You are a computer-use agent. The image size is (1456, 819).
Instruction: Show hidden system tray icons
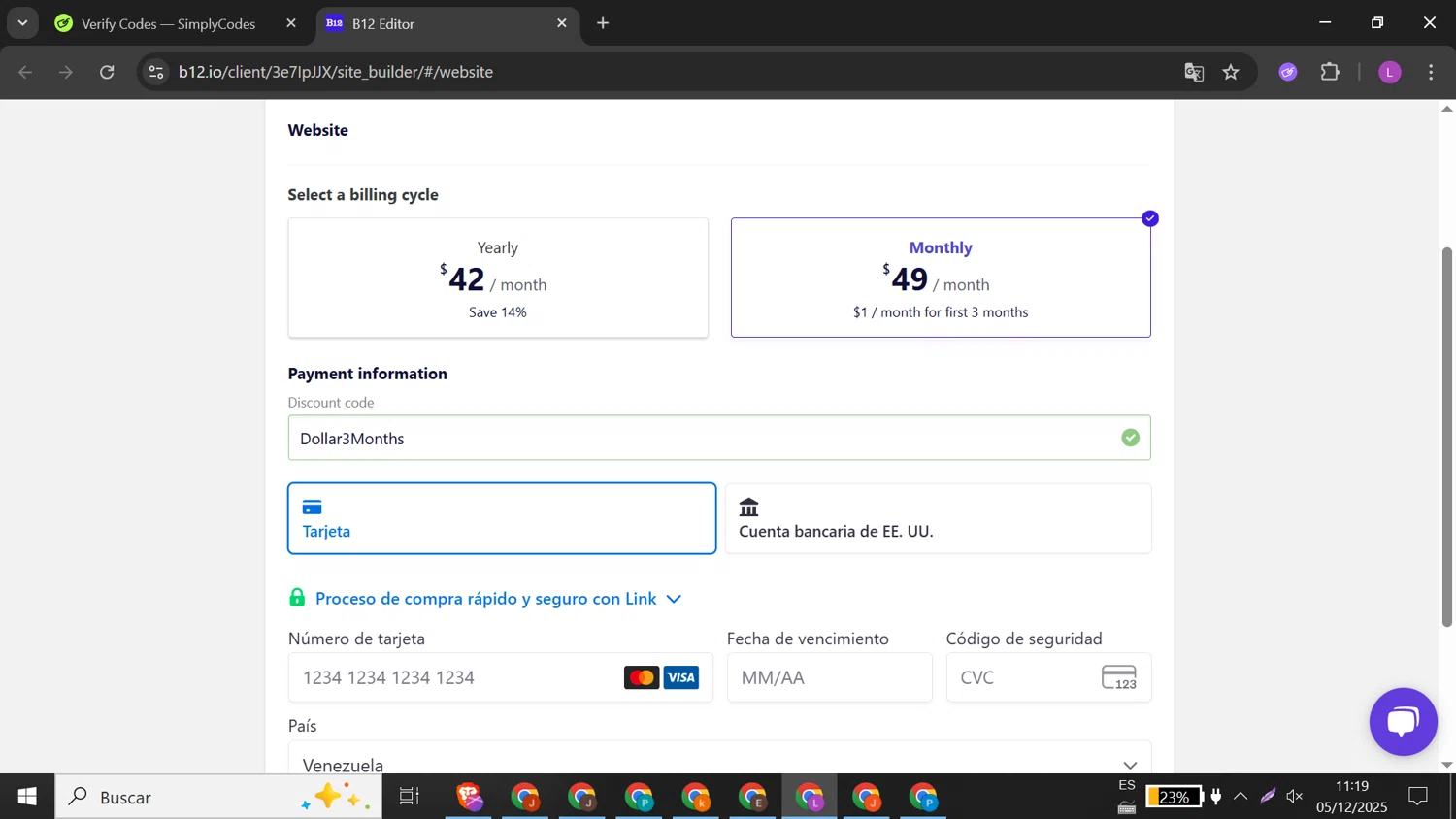(1241, 797)
